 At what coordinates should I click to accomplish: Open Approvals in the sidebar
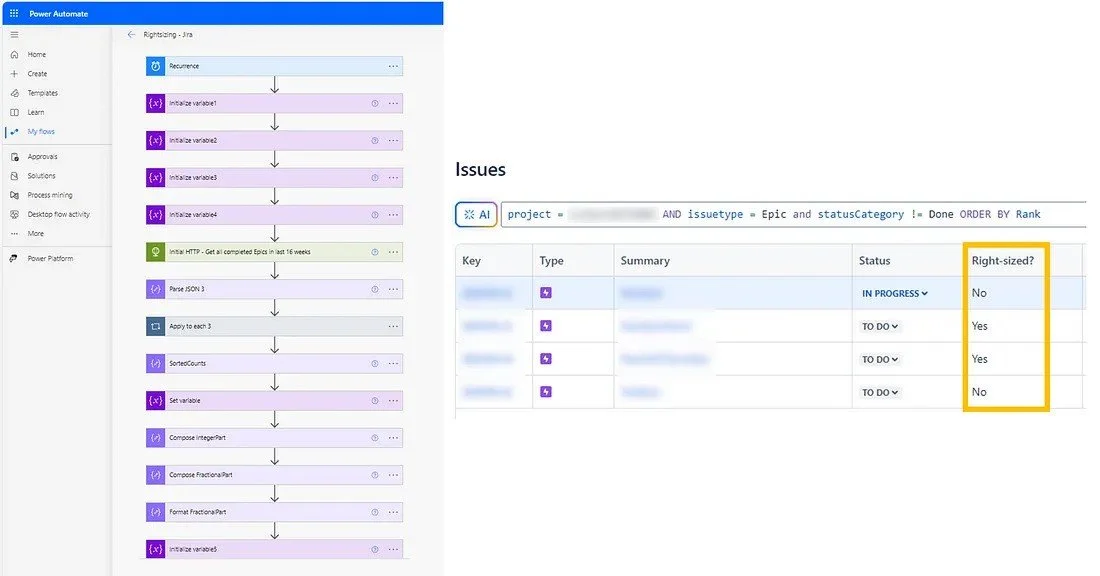[x=42, y=156]
